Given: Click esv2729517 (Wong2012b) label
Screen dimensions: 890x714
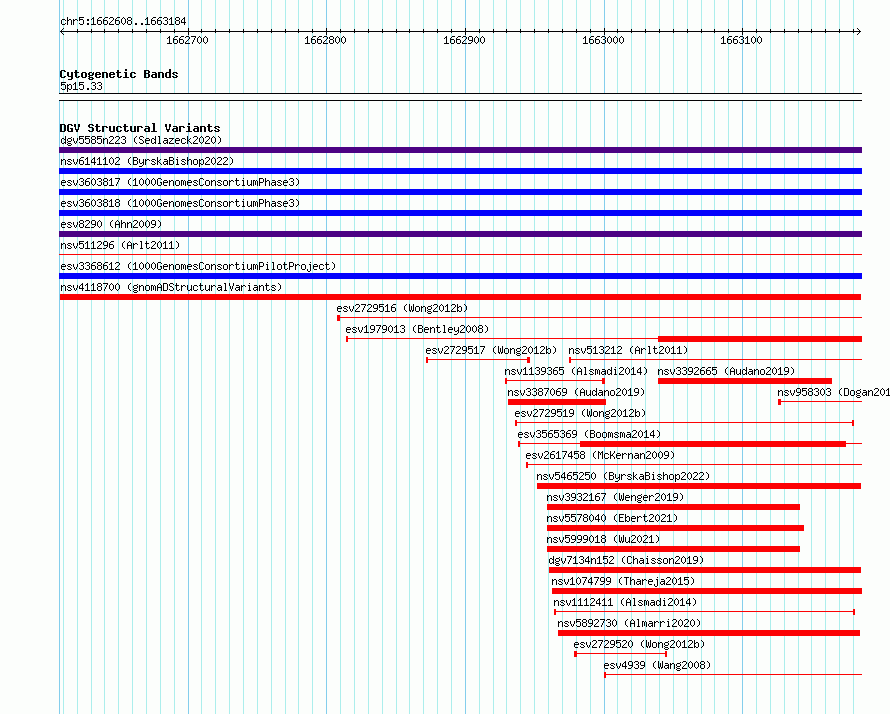Looking at the screenshot, I should click(491, 350).
